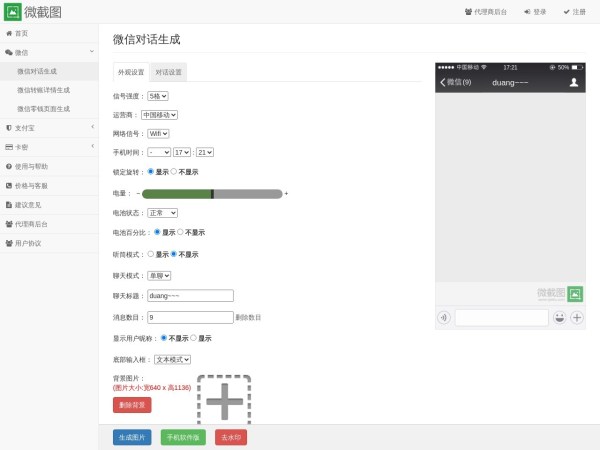Open the 信号强度 dropdown

tap(158, 96)
